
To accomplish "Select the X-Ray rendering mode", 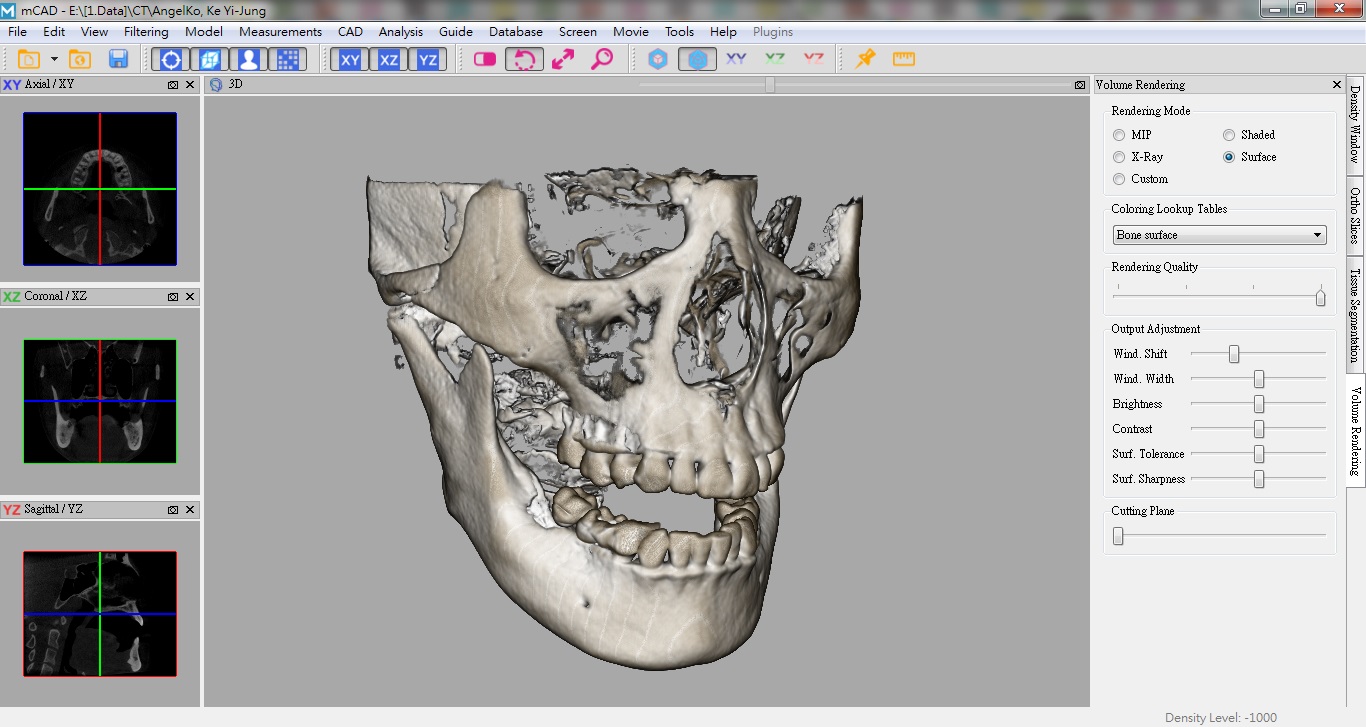I will (1119, 157).
